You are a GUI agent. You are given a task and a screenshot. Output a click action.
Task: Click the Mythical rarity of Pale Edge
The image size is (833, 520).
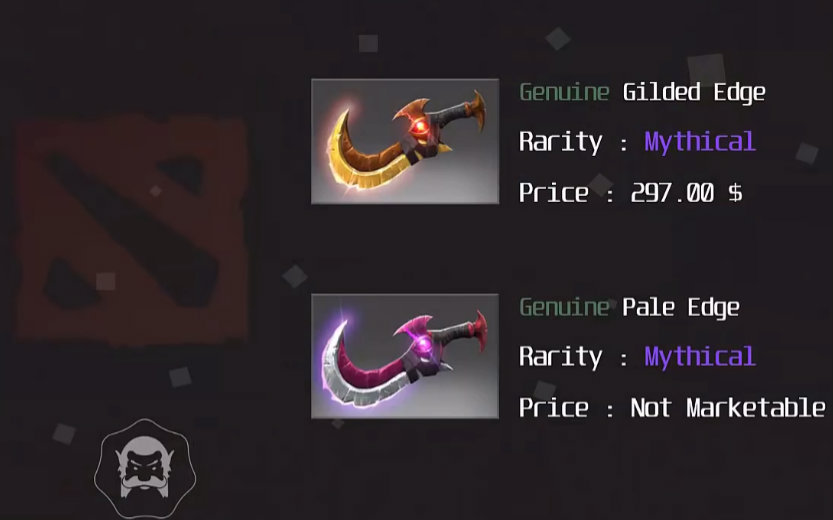(x=700, y=357)
